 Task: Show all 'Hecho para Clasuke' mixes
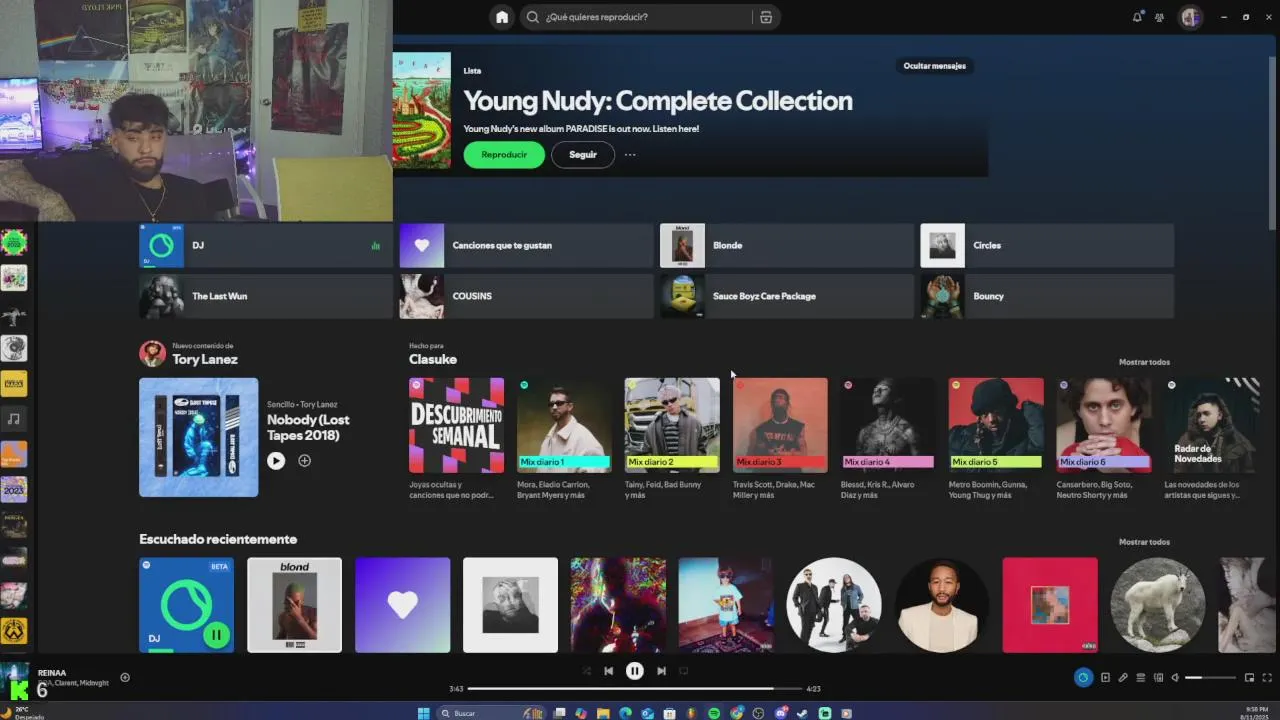point(1144,362)
